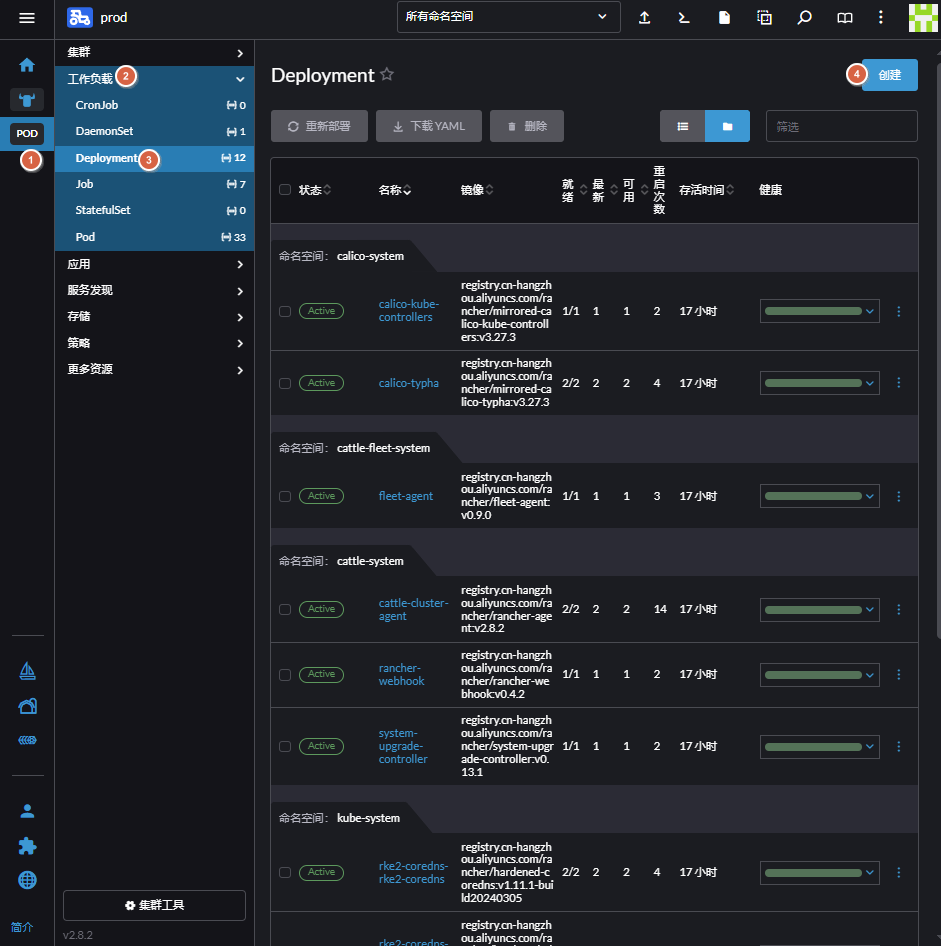Check the rke2-coredns-rke2-coredns row checkbox
941x946 pixels.
[285, 872]
